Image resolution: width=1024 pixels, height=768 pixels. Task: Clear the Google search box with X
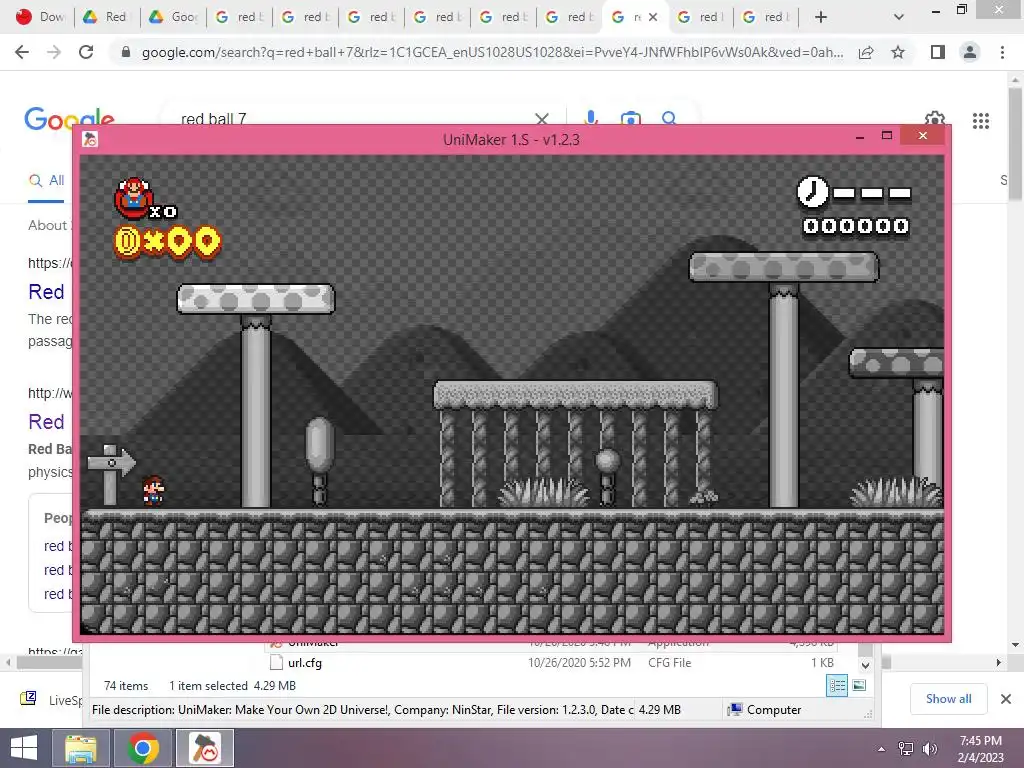coord(541,118)
